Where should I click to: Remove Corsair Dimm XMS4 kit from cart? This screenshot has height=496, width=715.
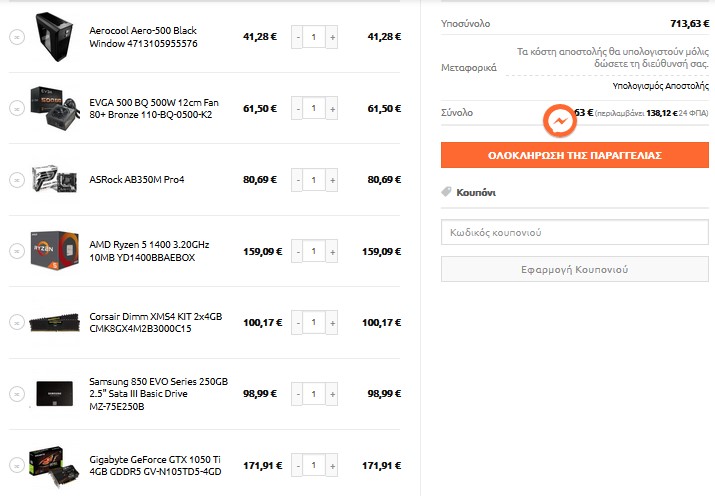(x=17, y=322)
